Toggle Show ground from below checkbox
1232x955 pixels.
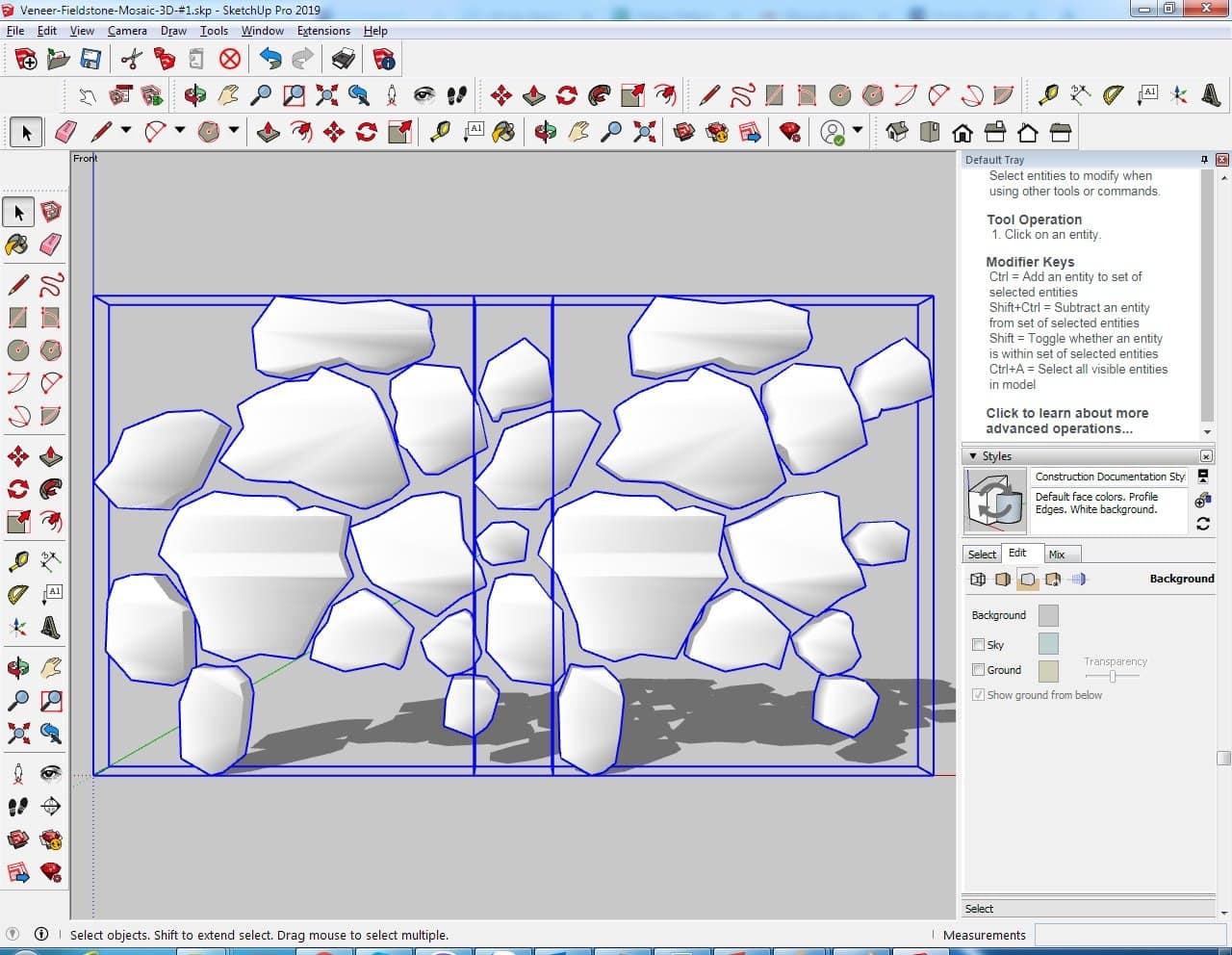(x=979, y=695)
